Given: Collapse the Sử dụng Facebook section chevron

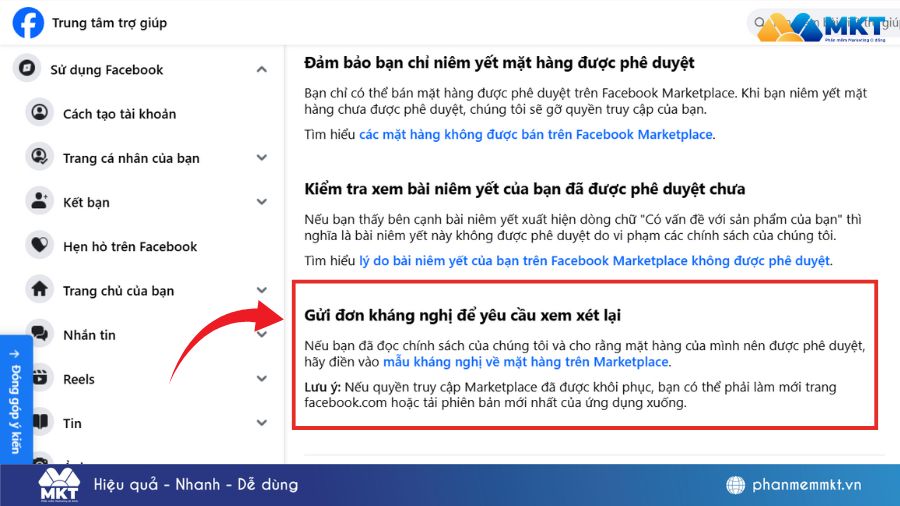Looking at the screenshot, I should tap(262, 69).
